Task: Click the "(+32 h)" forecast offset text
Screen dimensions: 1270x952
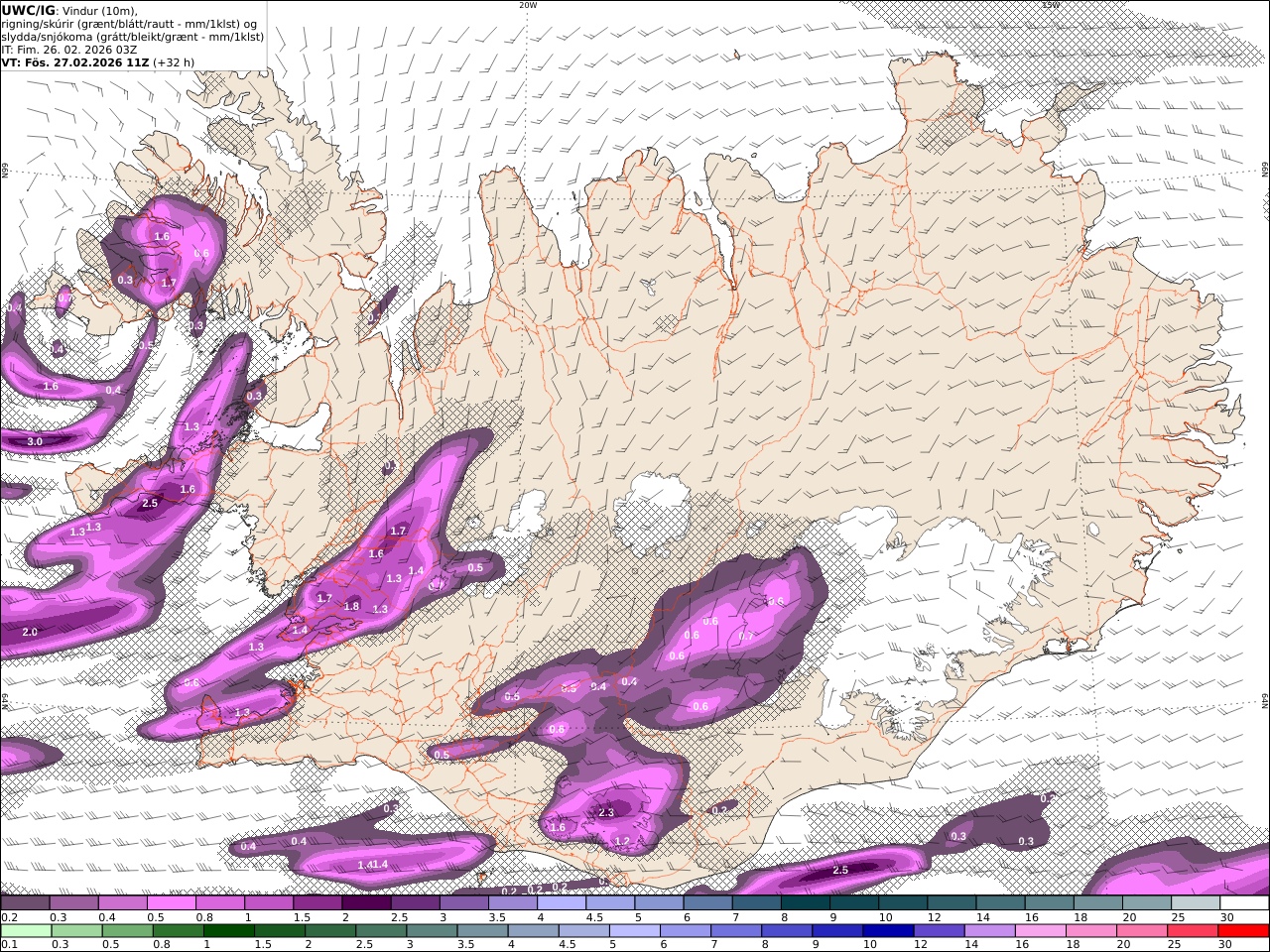Action: (174, 61)
